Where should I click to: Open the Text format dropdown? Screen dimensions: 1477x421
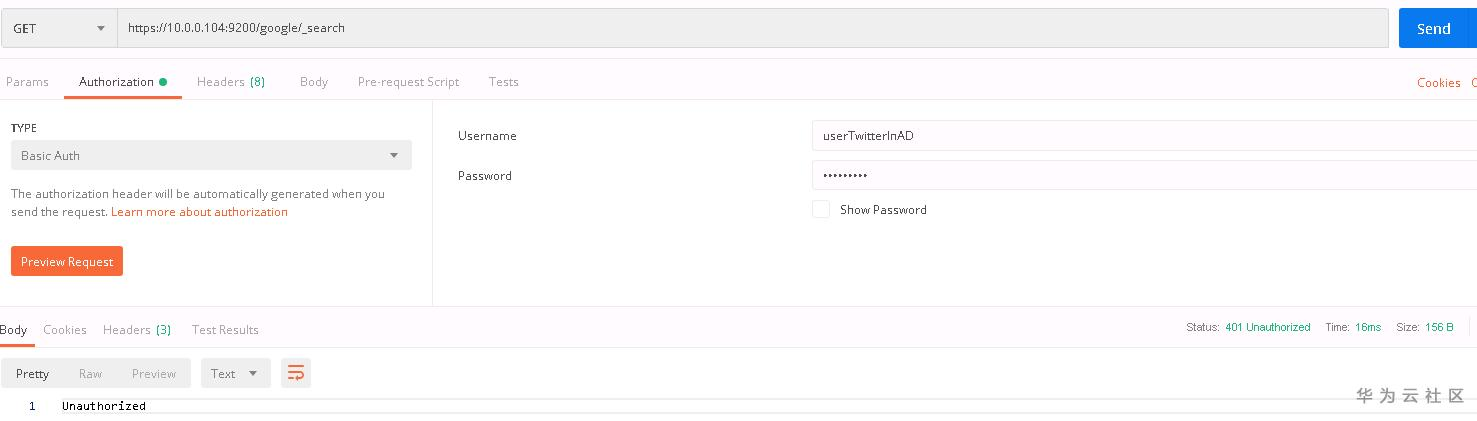(x=235, y=373)
